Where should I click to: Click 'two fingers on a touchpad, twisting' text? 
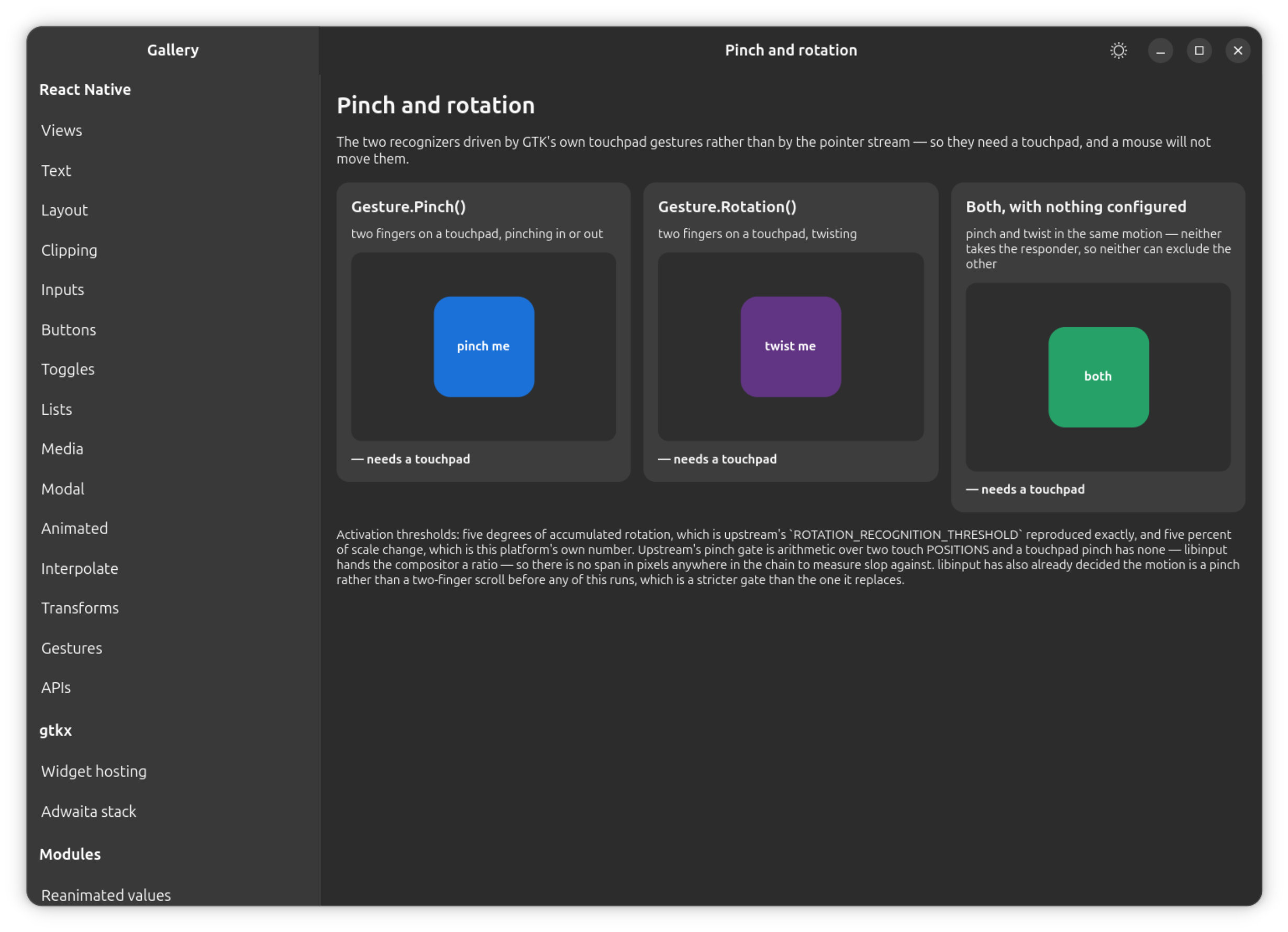click(757, 234)
